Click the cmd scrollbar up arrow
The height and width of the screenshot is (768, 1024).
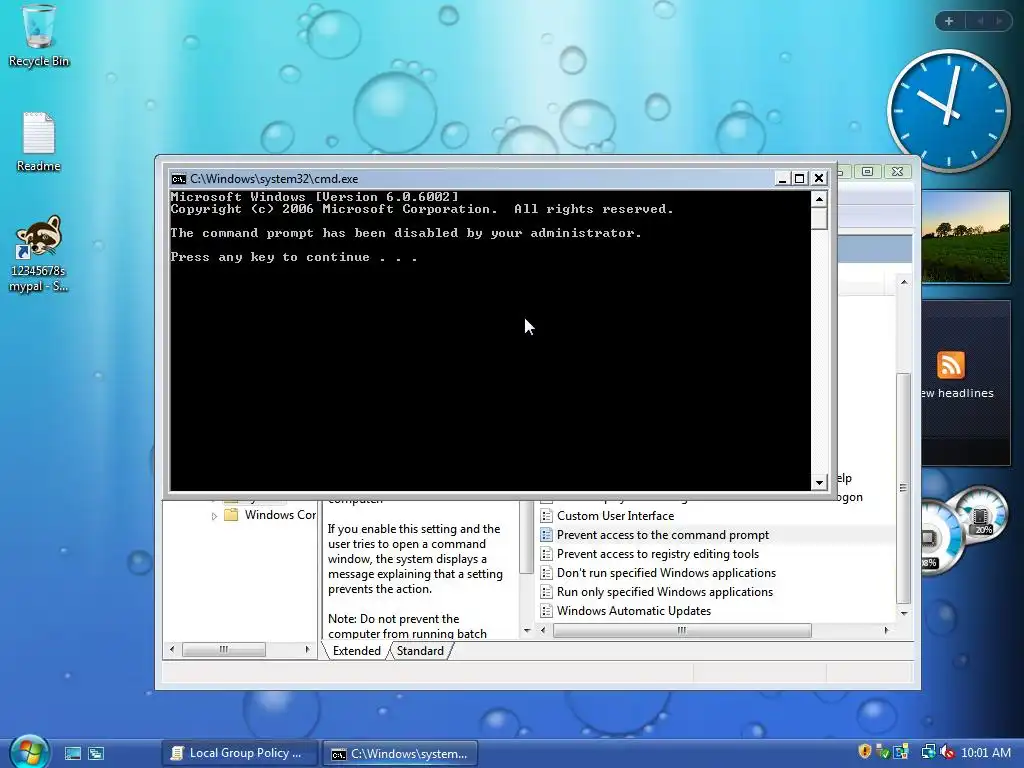819,199
